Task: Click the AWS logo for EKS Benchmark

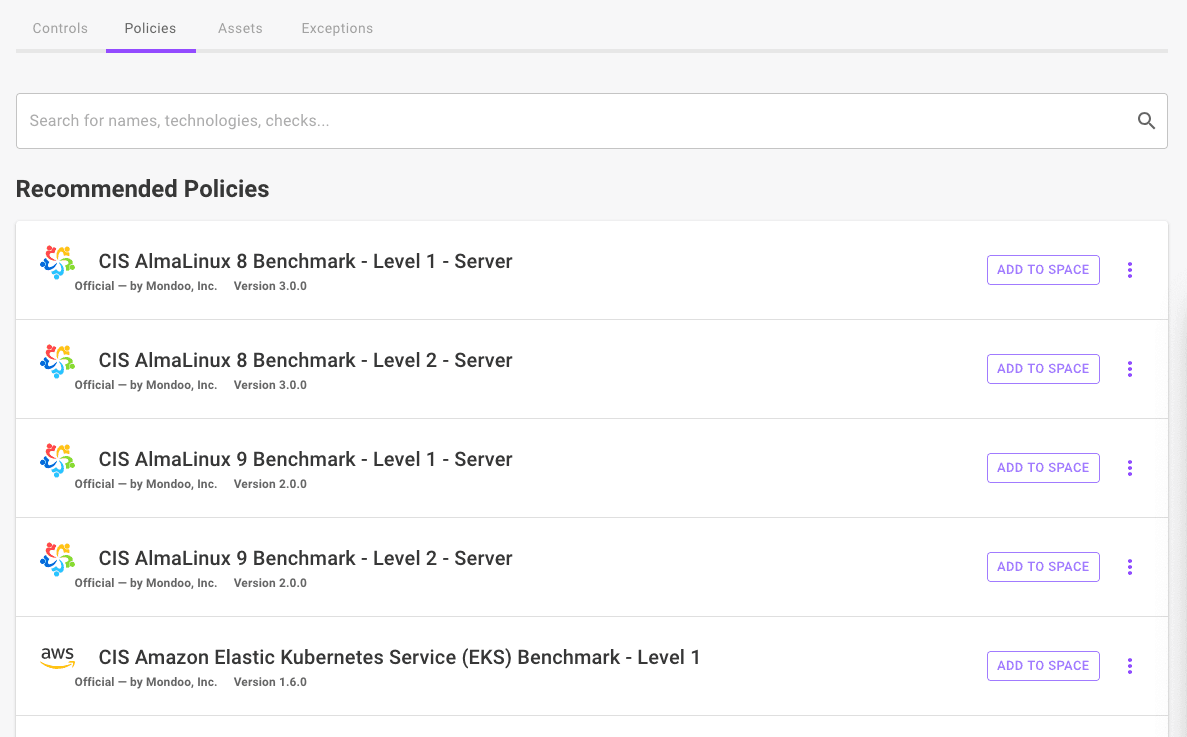Action: [57, 658]
